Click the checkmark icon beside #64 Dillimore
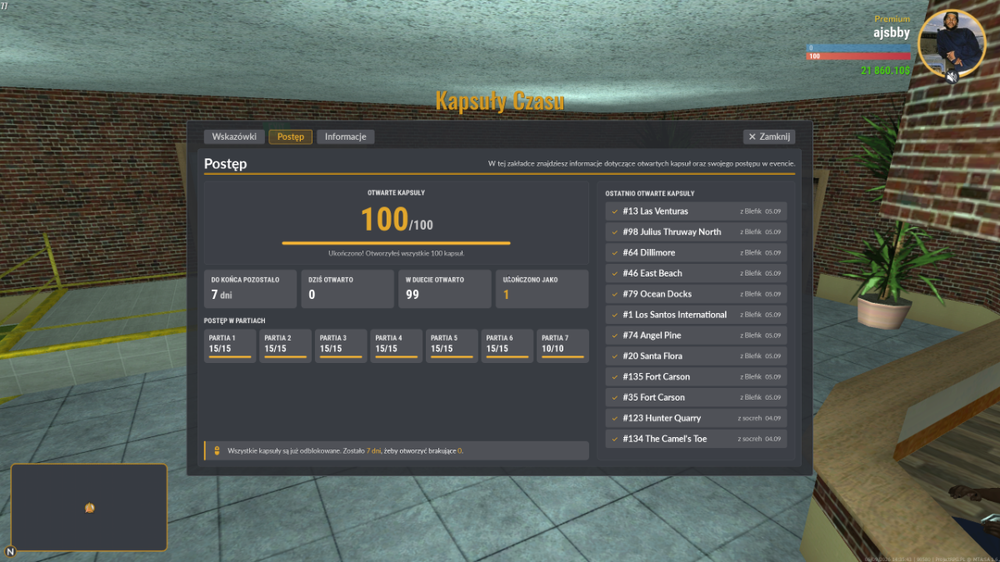Screen dimensions: 1000x562 (615, 253)
